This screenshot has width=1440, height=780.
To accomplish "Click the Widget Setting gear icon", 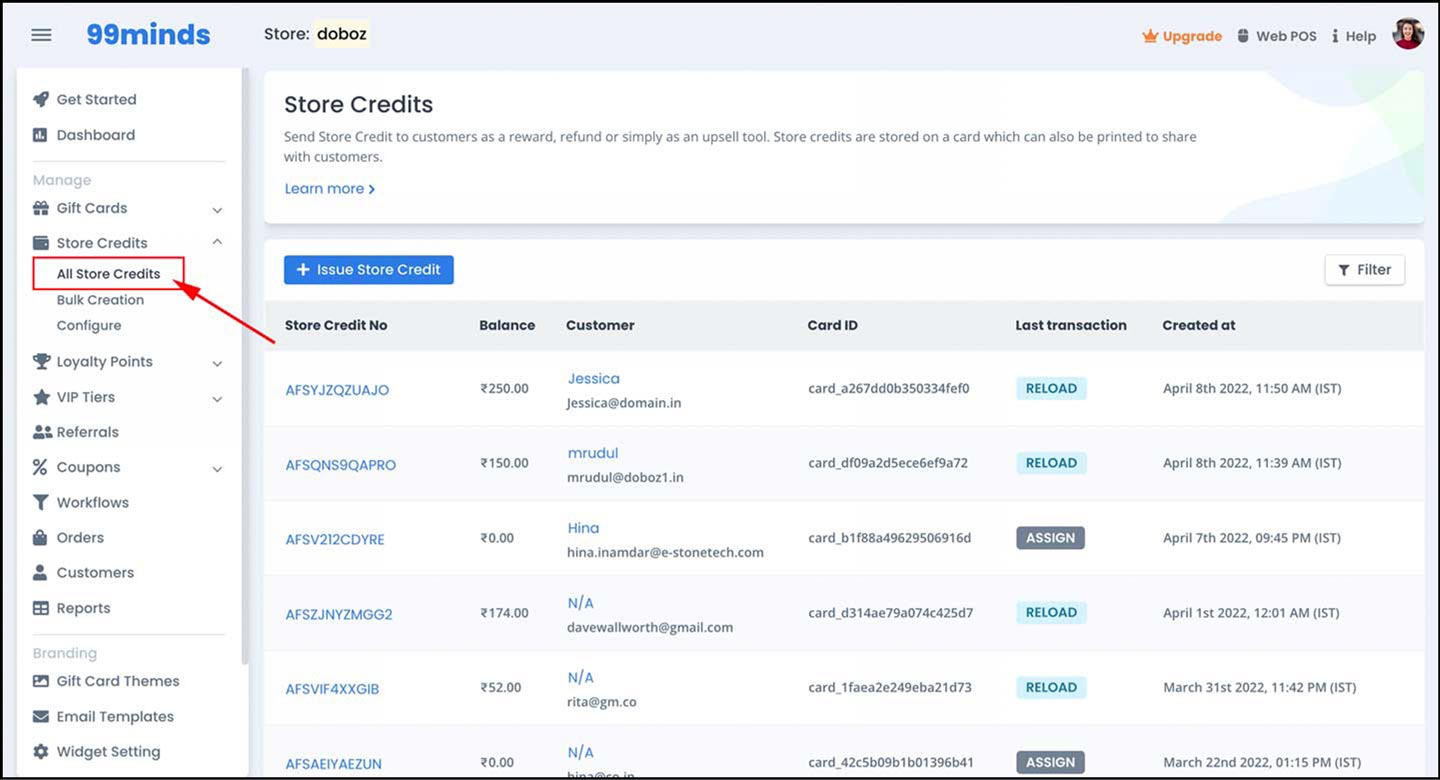I will [x=41, y=751].
